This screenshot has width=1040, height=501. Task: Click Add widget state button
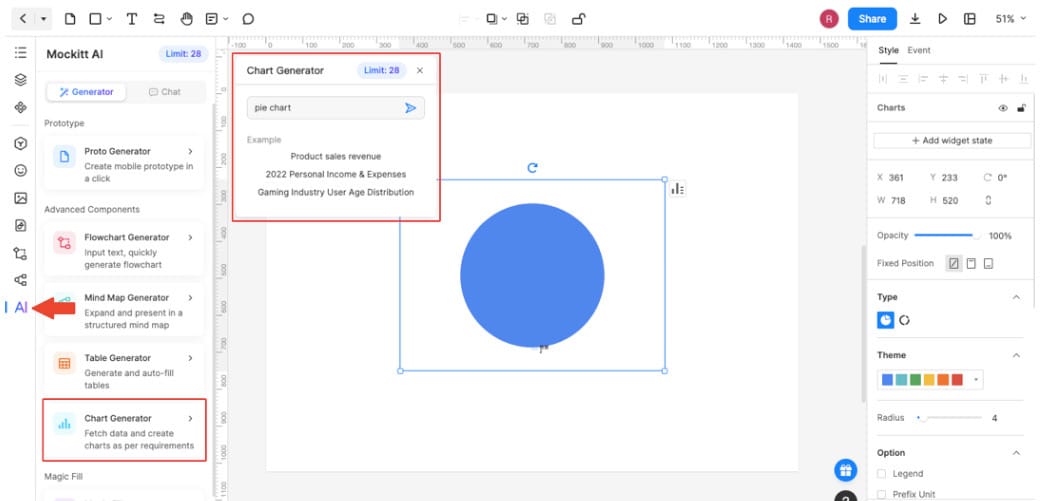(952, 141)
